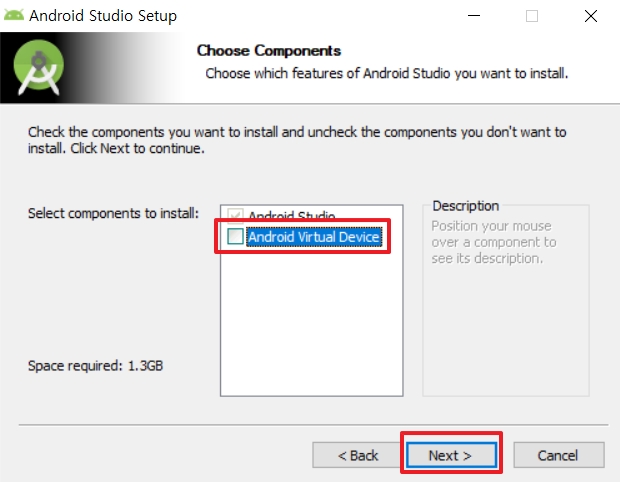The width and height of the screenshot is (620, 482).
Task: Click 'Choose which features of Android Studio' subtitle
Action: click(386, 74)
